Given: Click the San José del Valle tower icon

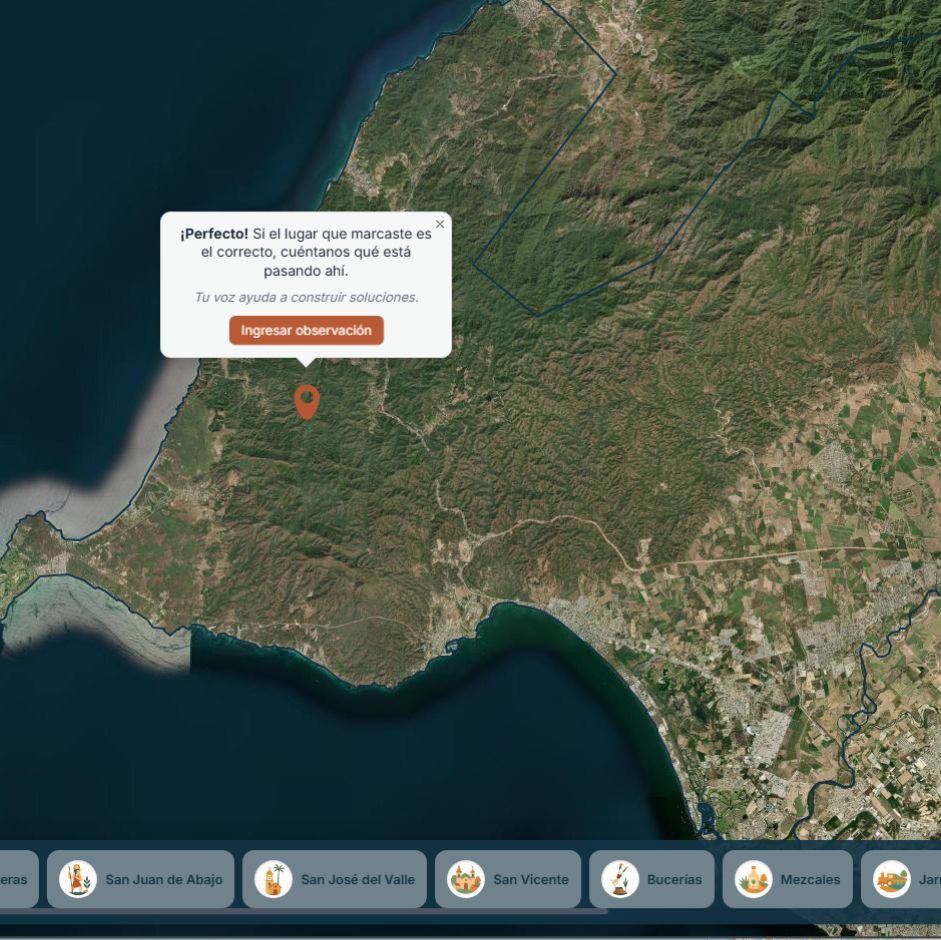Looking at the screenshot, I should [273, 879].
